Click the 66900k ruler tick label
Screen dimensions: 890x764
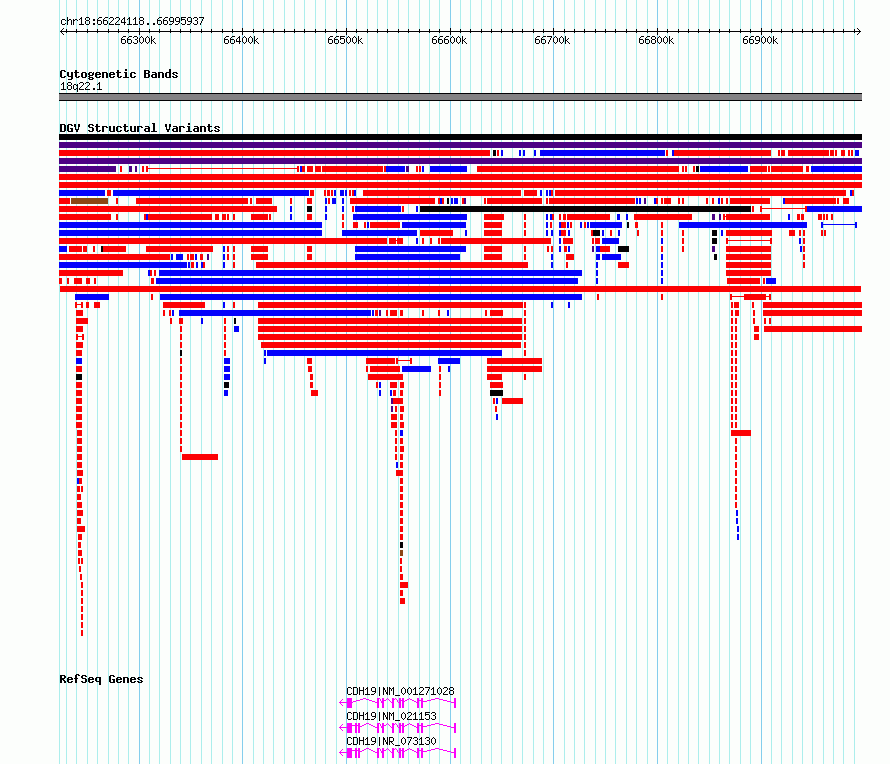click(x=760, y=40)
